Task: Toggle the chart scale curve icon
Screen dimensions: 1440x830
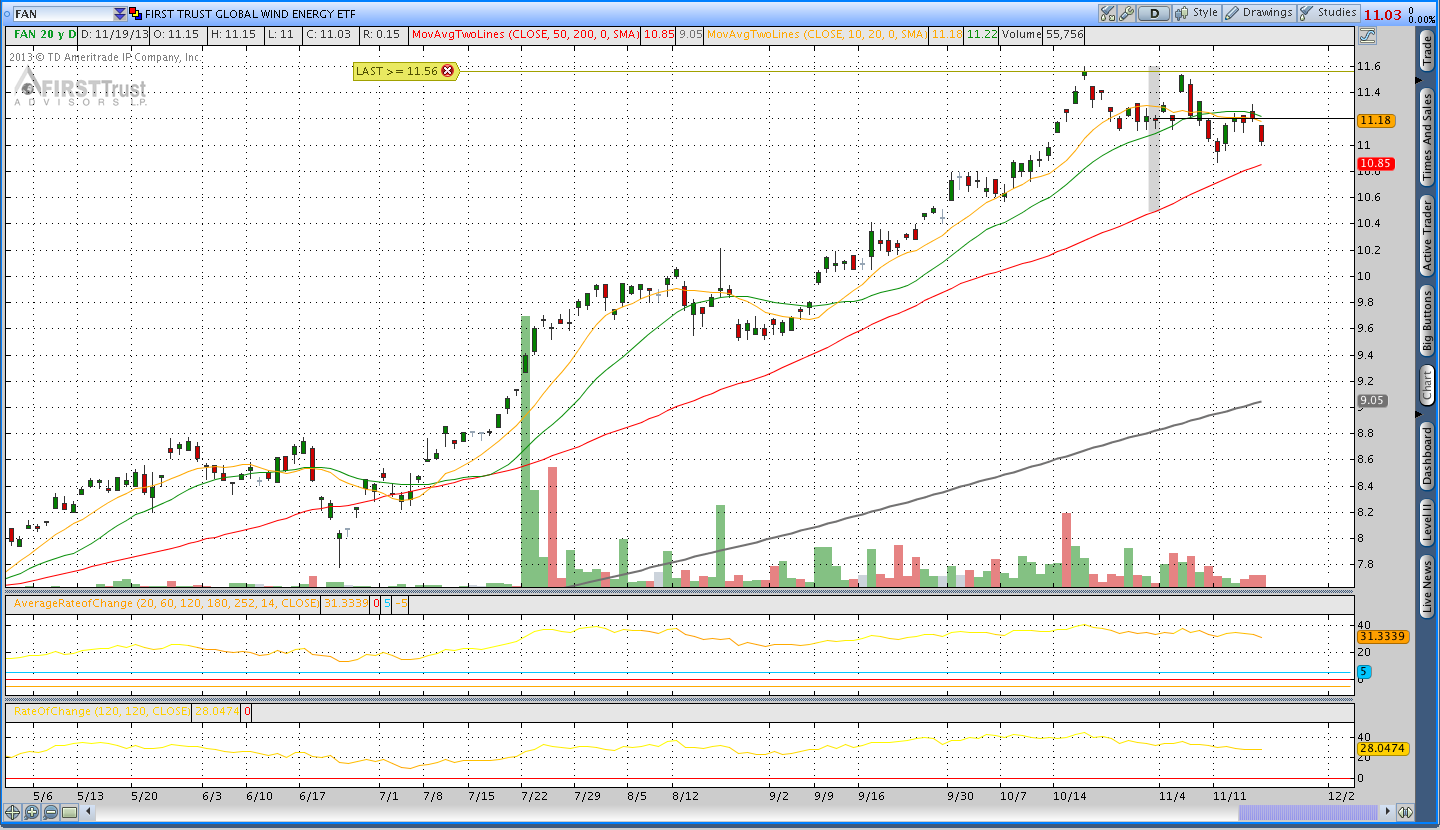Action: click(1367, 35)
